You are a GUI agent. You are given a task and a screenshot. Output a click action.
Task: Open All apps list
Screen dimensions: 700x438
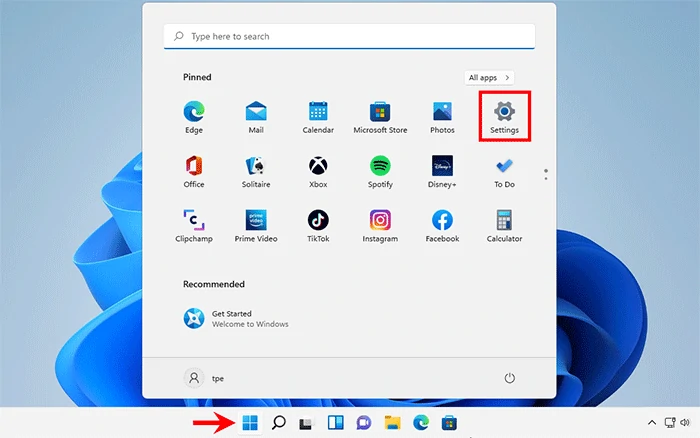click(x=489, y=77)
